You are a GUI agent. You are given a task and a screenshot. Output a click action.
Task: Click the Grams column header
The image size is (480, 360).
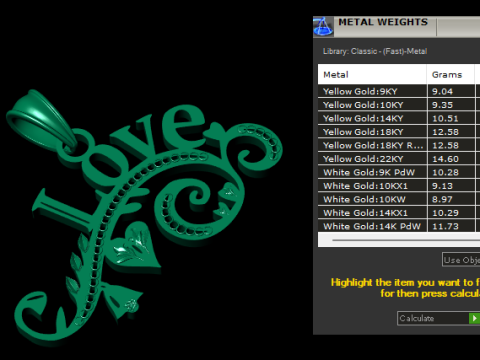point(450,74)
